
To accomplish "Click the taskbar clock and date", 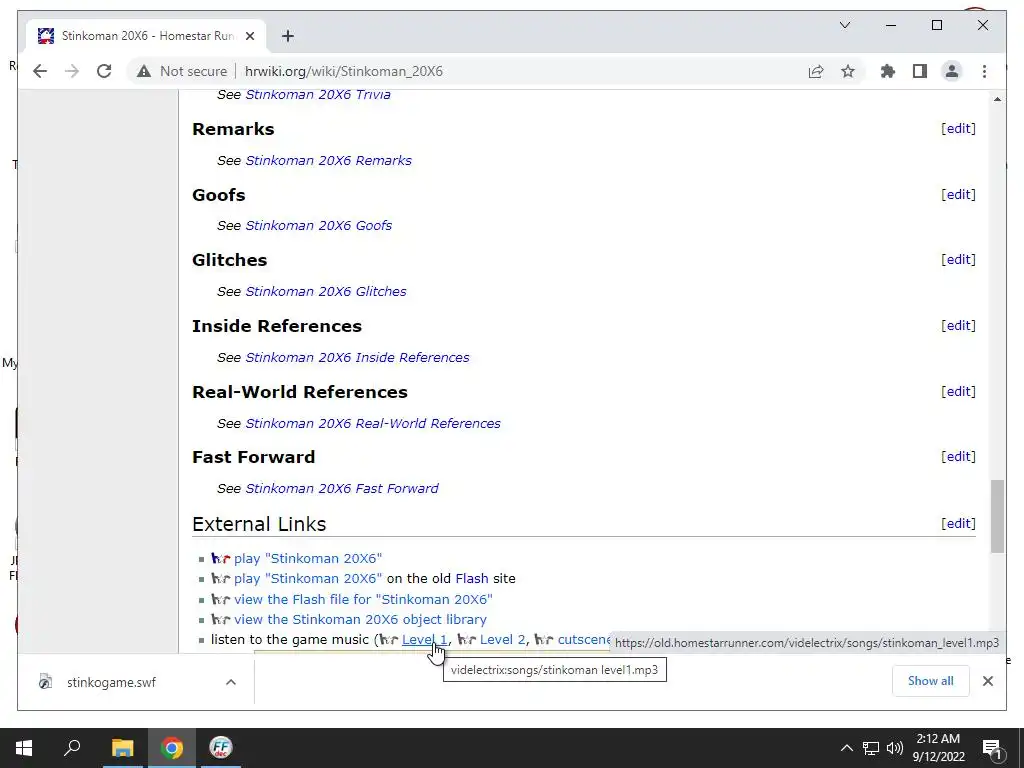I will click(x=938, y=748).
